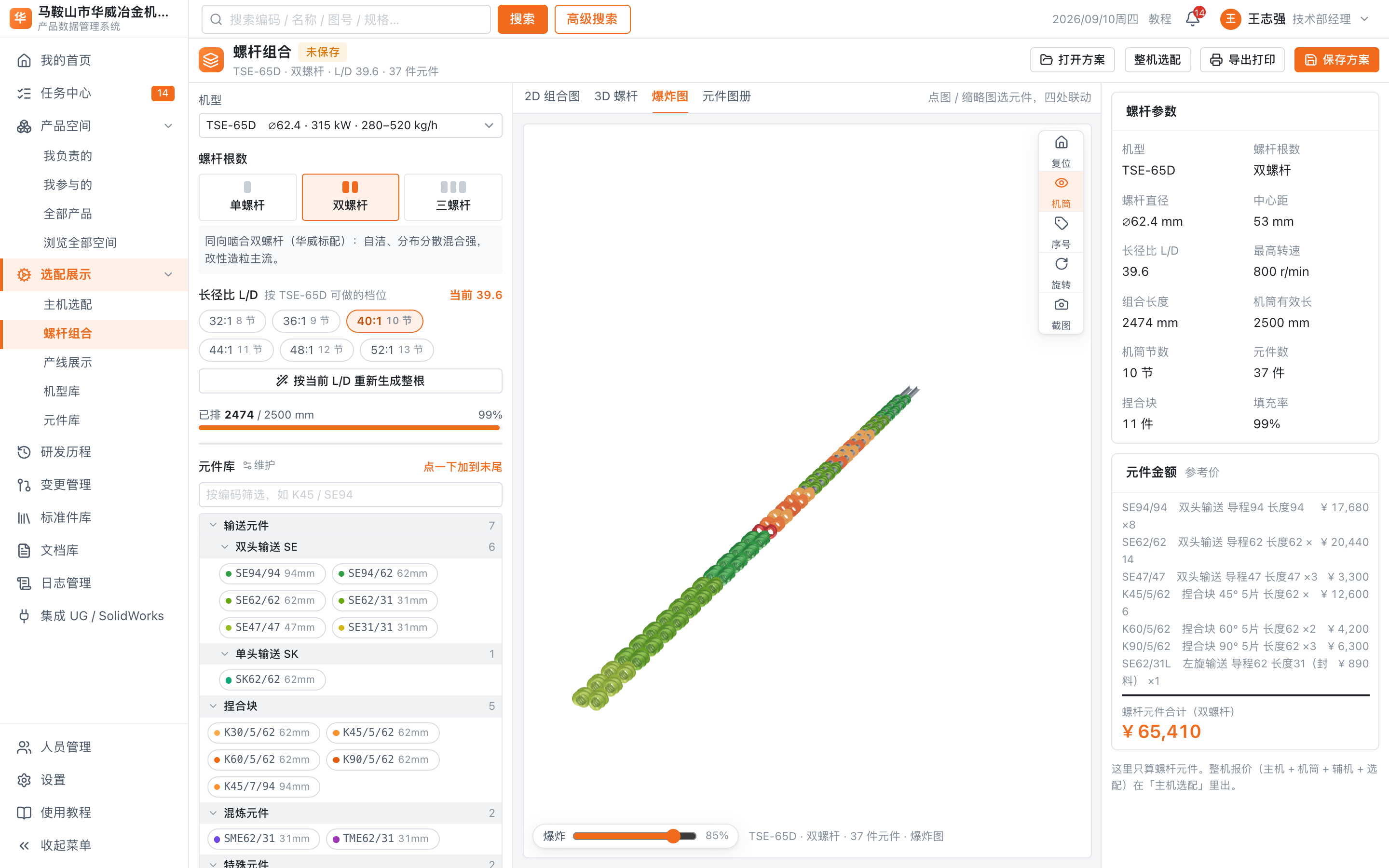Viewport: 1389px width, 868px height.
Task: Open 研发历程 history item
Action: pyautogui.click(x=94, y=452)
